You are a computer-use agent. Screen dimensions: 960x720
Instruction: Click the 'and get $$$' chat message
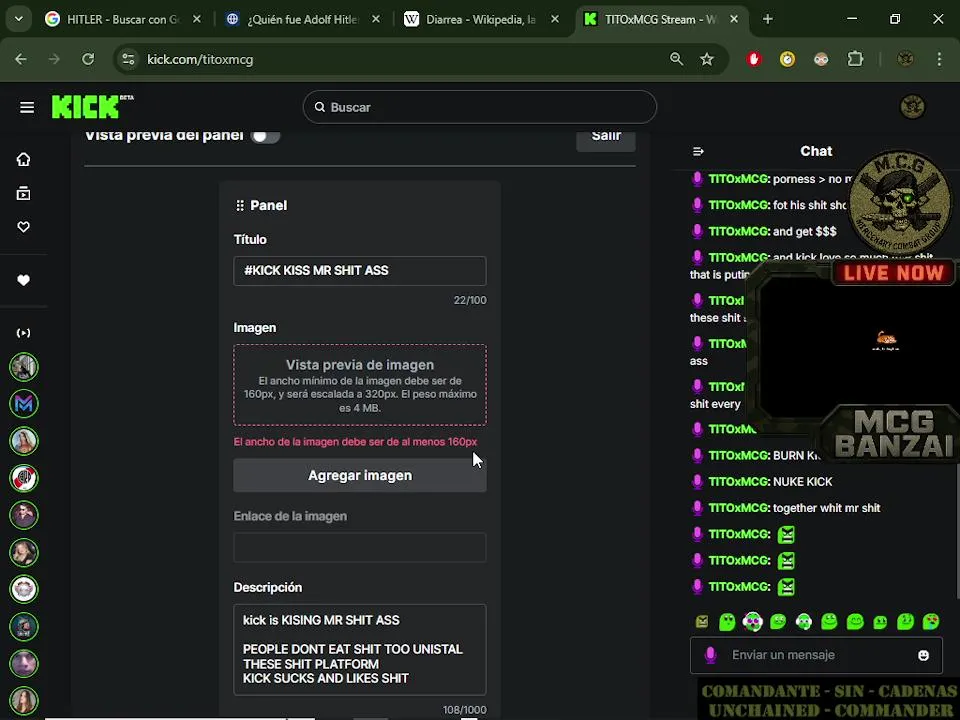pyautogui.click(x=804, y=231)
